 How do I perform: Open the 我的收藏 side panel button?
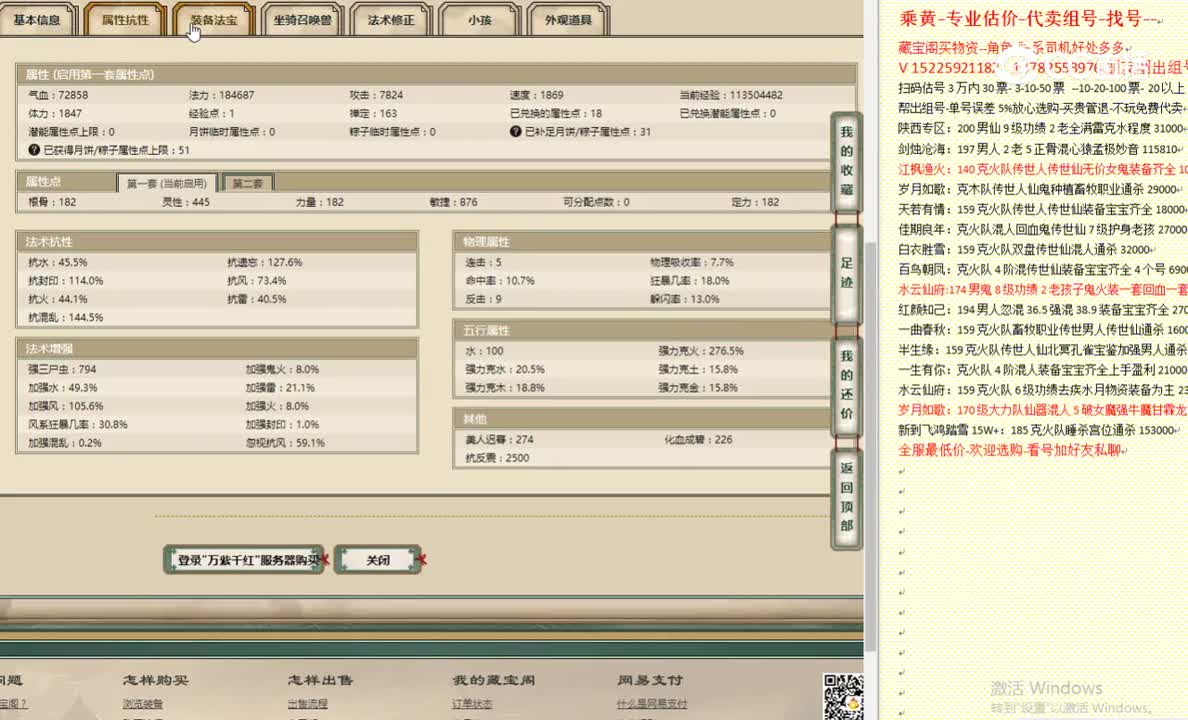click(846, 161)
